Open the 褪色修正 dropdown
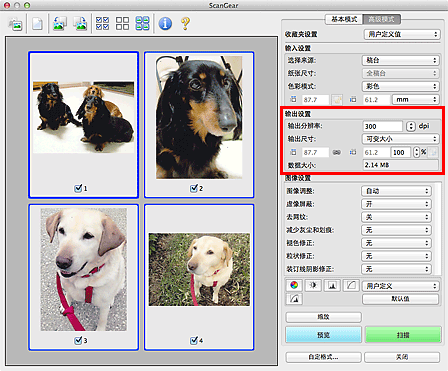The image size is (448, 371). pyautogui.click(x=396, y=243)
